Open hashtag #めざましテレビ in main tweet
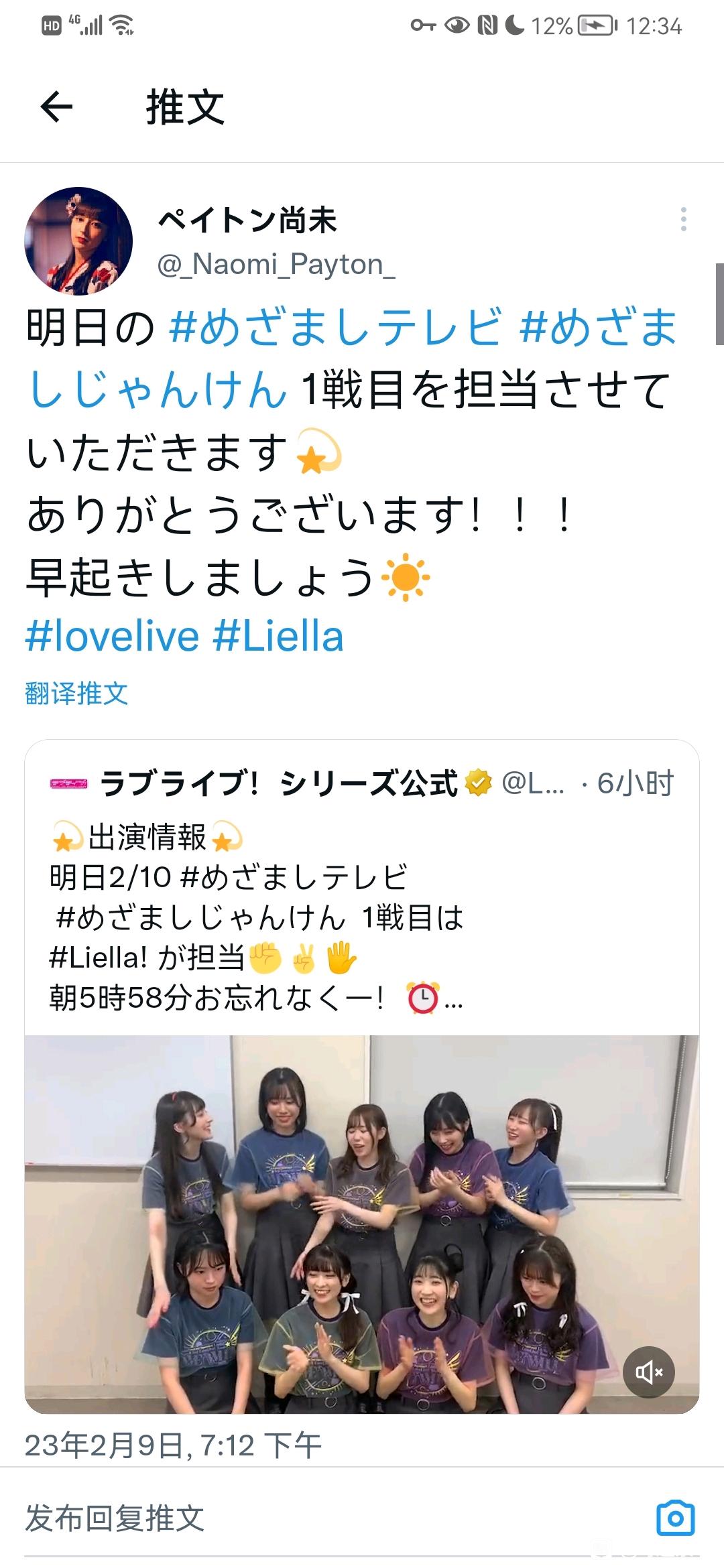The width and height of the screenshot is (724, 1568). (335, 328)
